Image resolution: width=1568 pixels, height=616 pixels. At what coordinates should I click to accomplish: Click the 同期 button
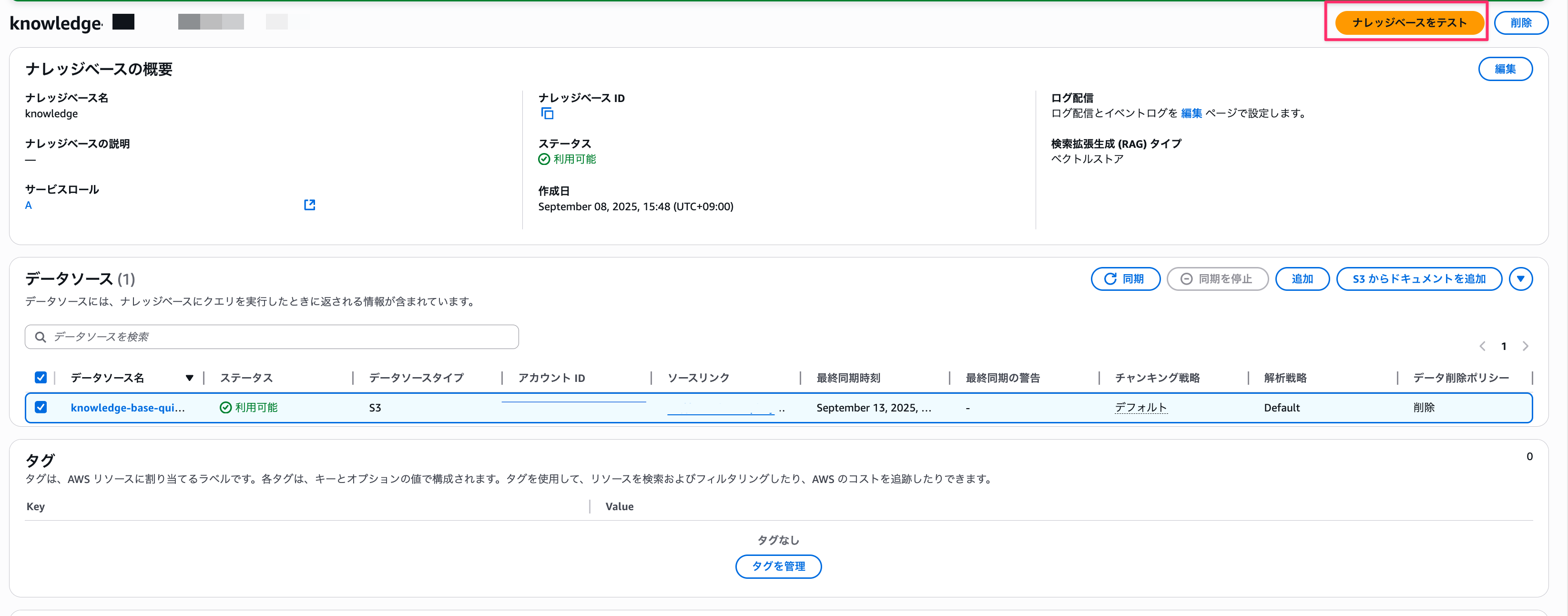[x=1125, y=279]
